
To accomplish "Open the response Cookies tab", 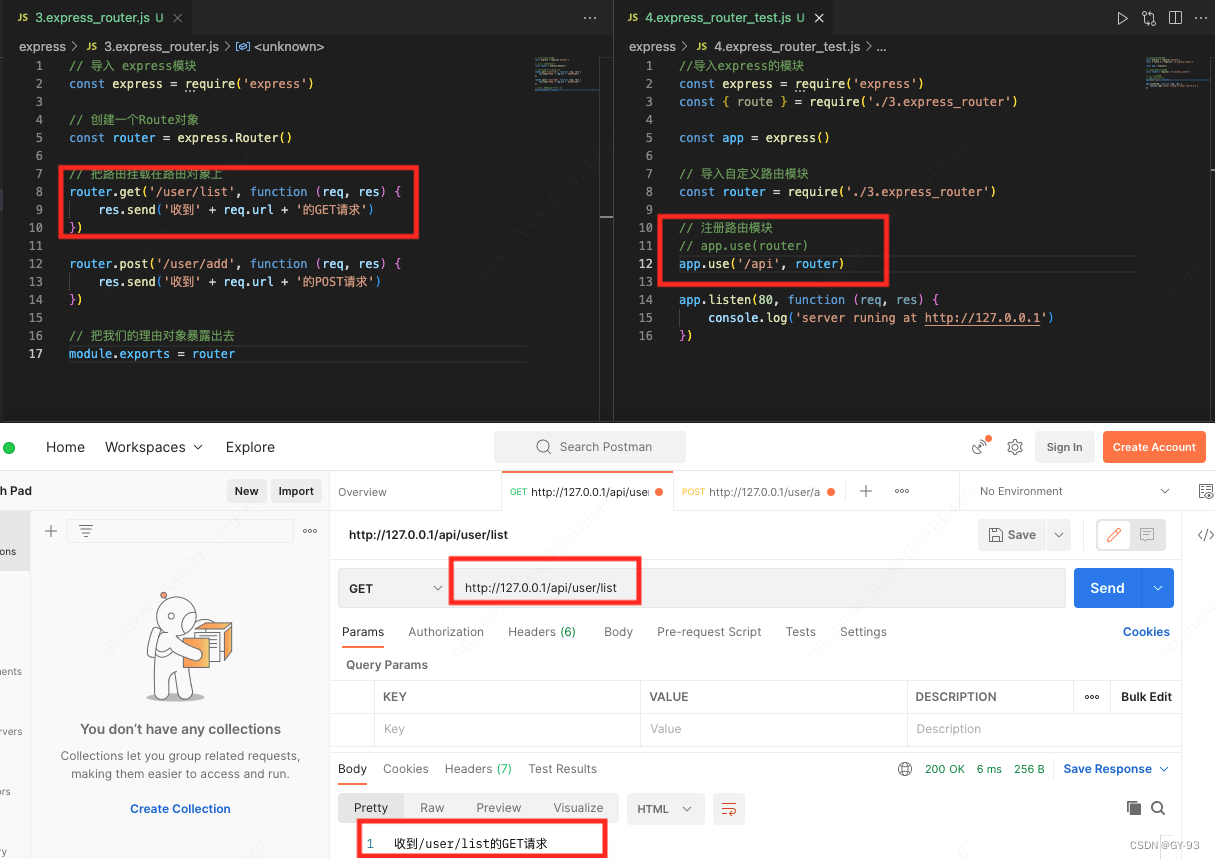I will coord(405,769).
